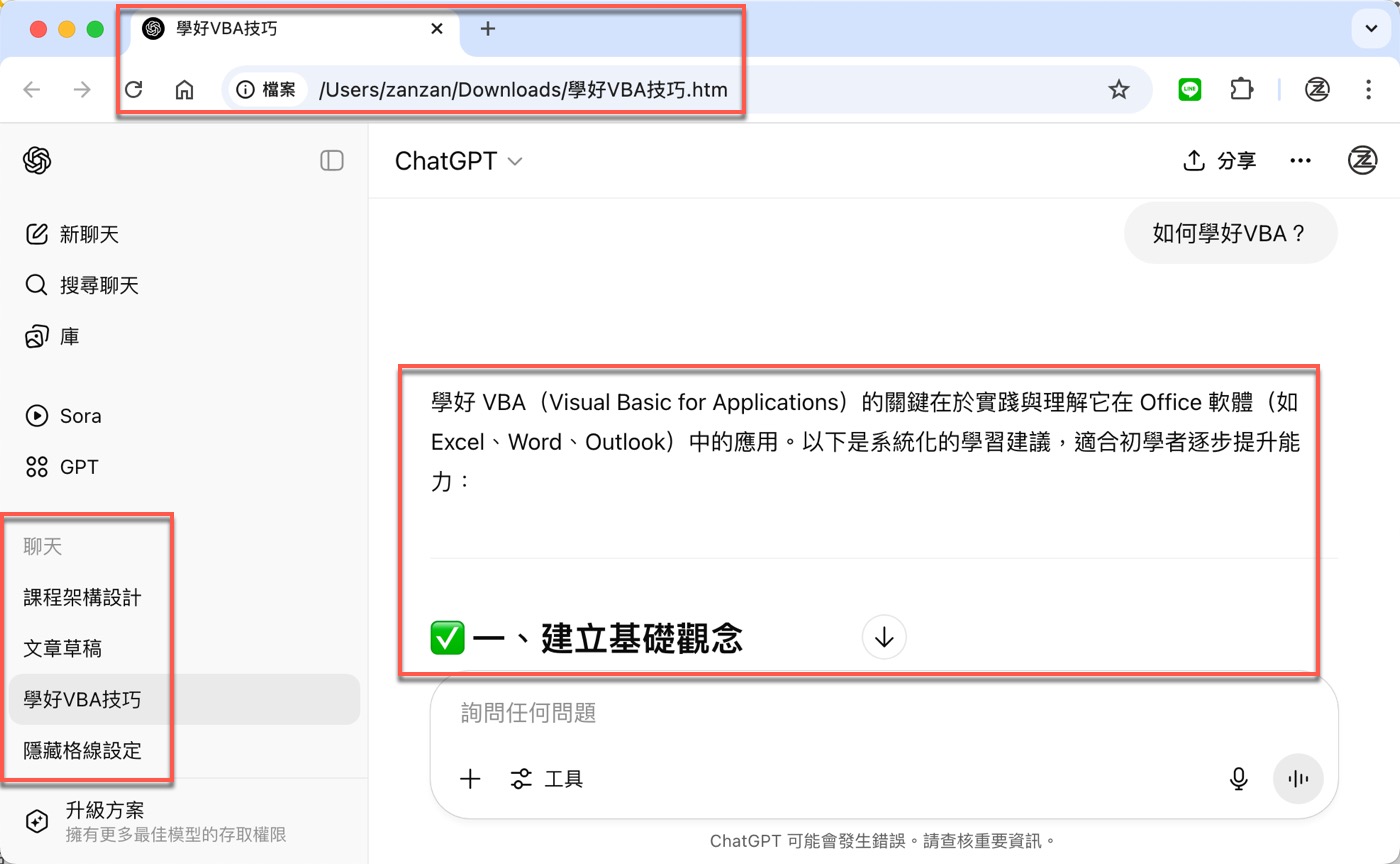
Task: Open 搜尋聊天 to search chats
Action: click(x=82, y=285)
